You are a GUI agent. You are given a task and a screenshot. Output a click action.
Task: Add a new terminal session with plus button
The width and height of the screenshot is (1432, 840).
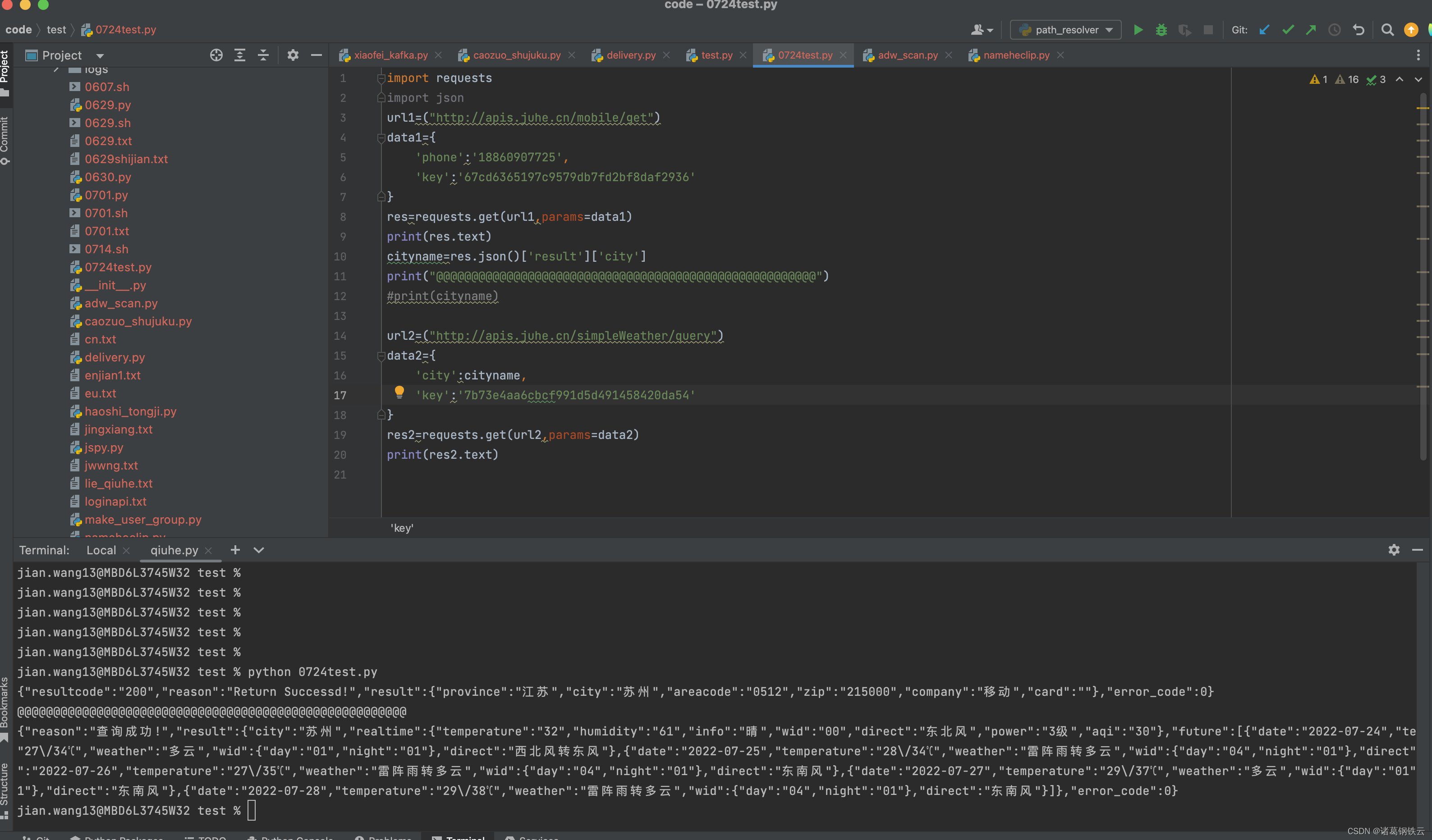tap(235, 550)
